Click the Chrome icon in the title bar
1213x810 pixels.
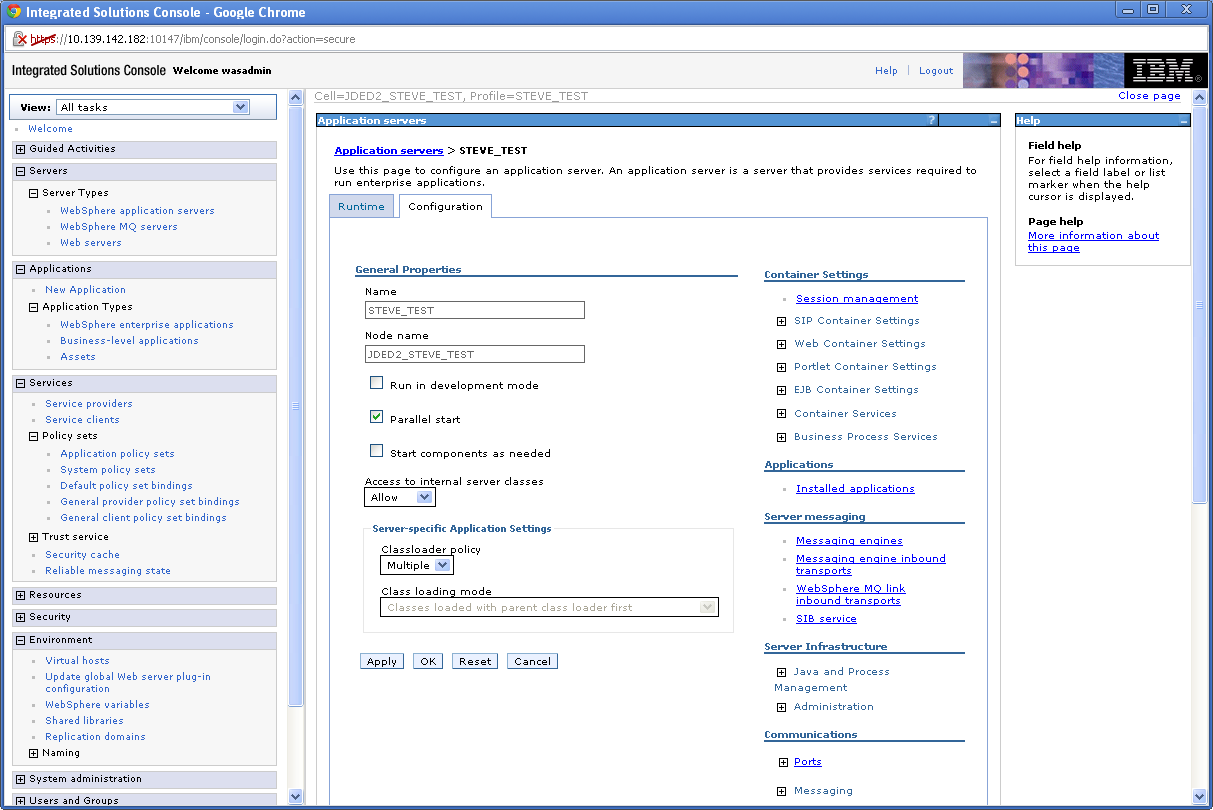(14, 12)
